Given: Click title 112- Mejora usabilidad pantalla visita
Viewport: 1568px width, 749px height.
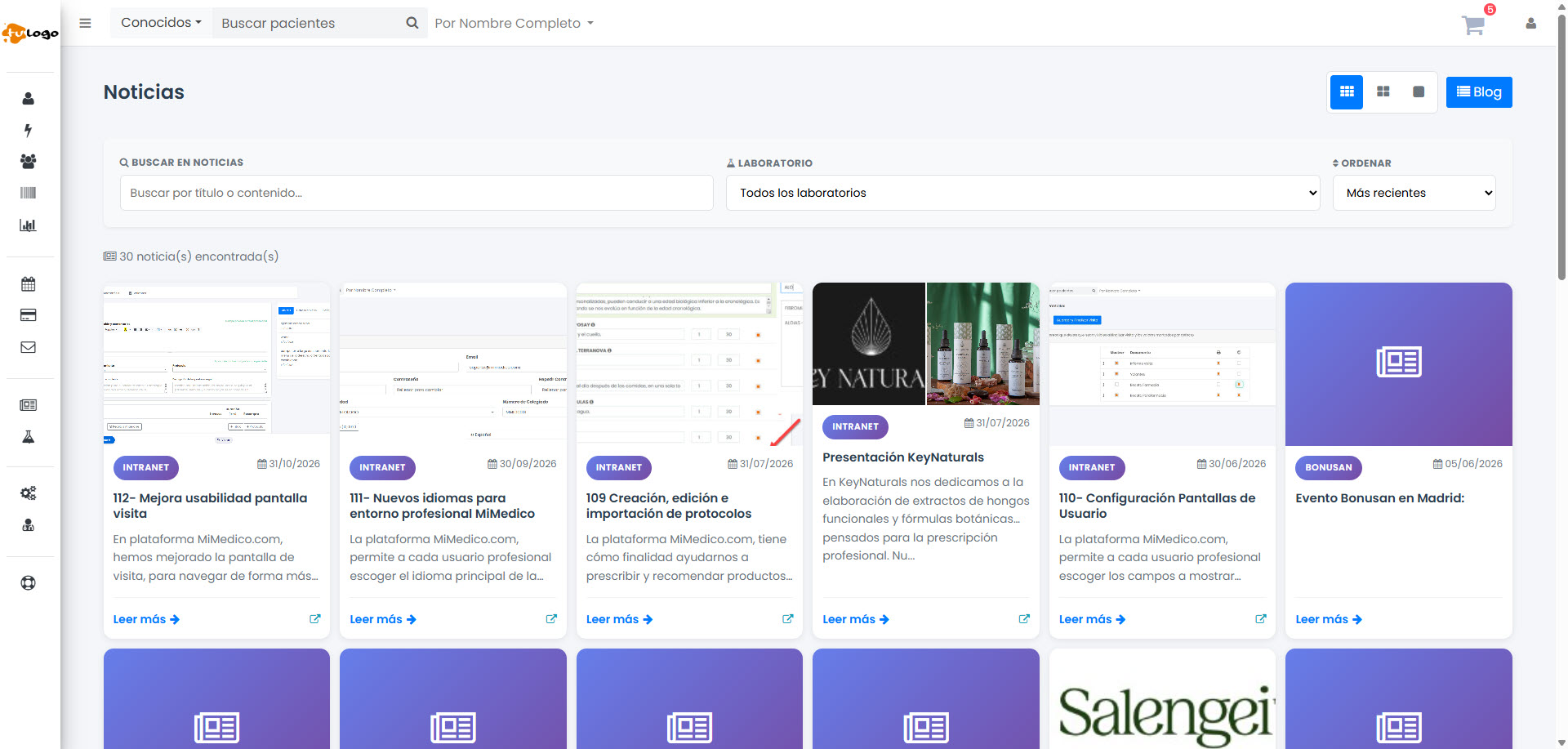Looking at the screenshot, I should coord(210,506).
